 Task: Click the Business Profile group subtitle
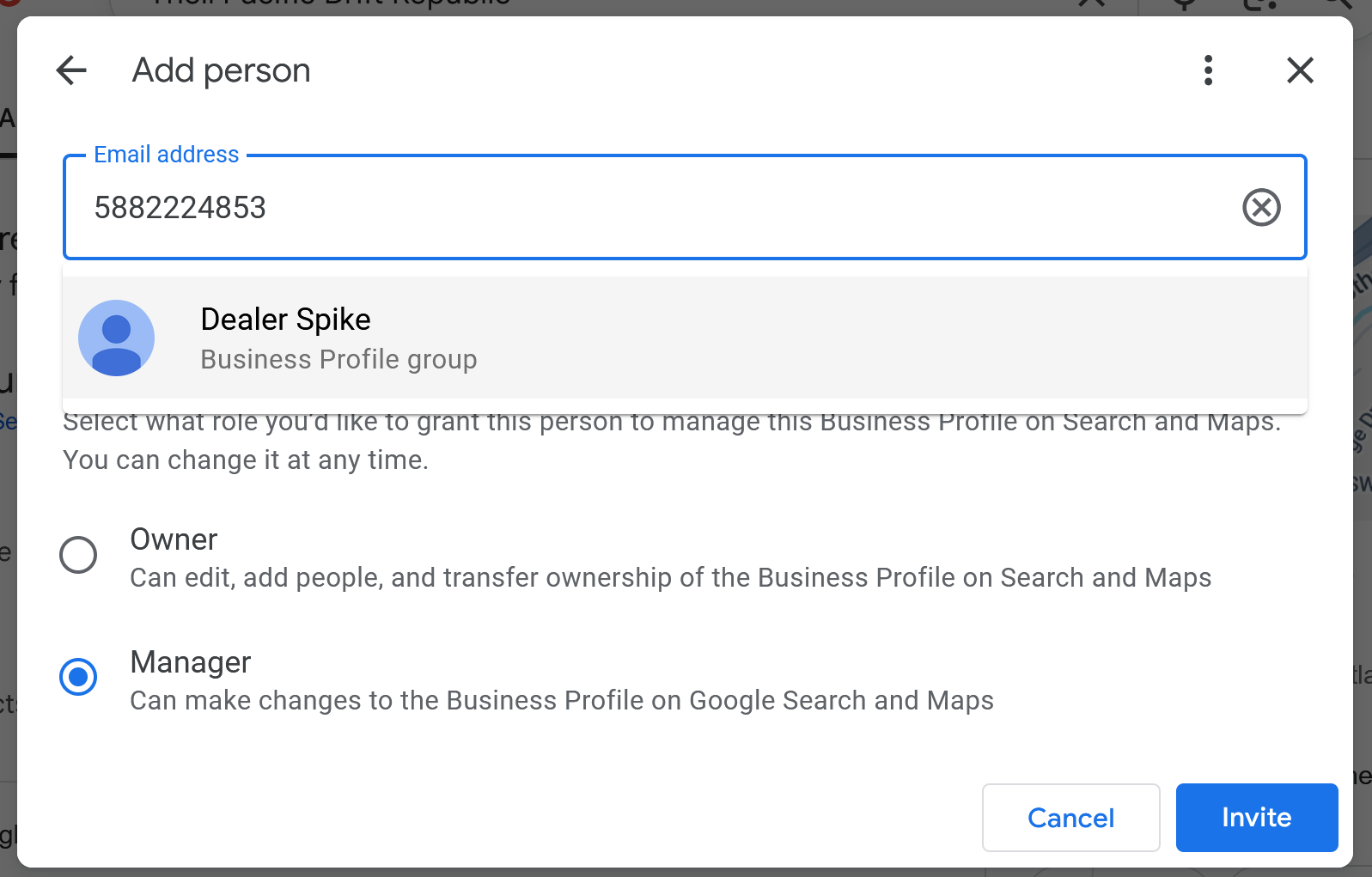coord(338,359)
